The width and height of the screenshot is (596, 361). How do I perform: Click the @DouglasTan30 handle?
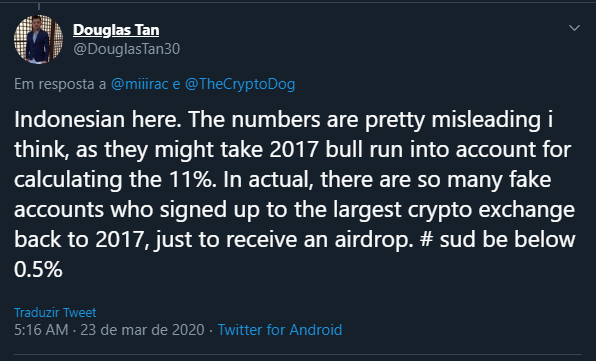click(x=126, y=49)
